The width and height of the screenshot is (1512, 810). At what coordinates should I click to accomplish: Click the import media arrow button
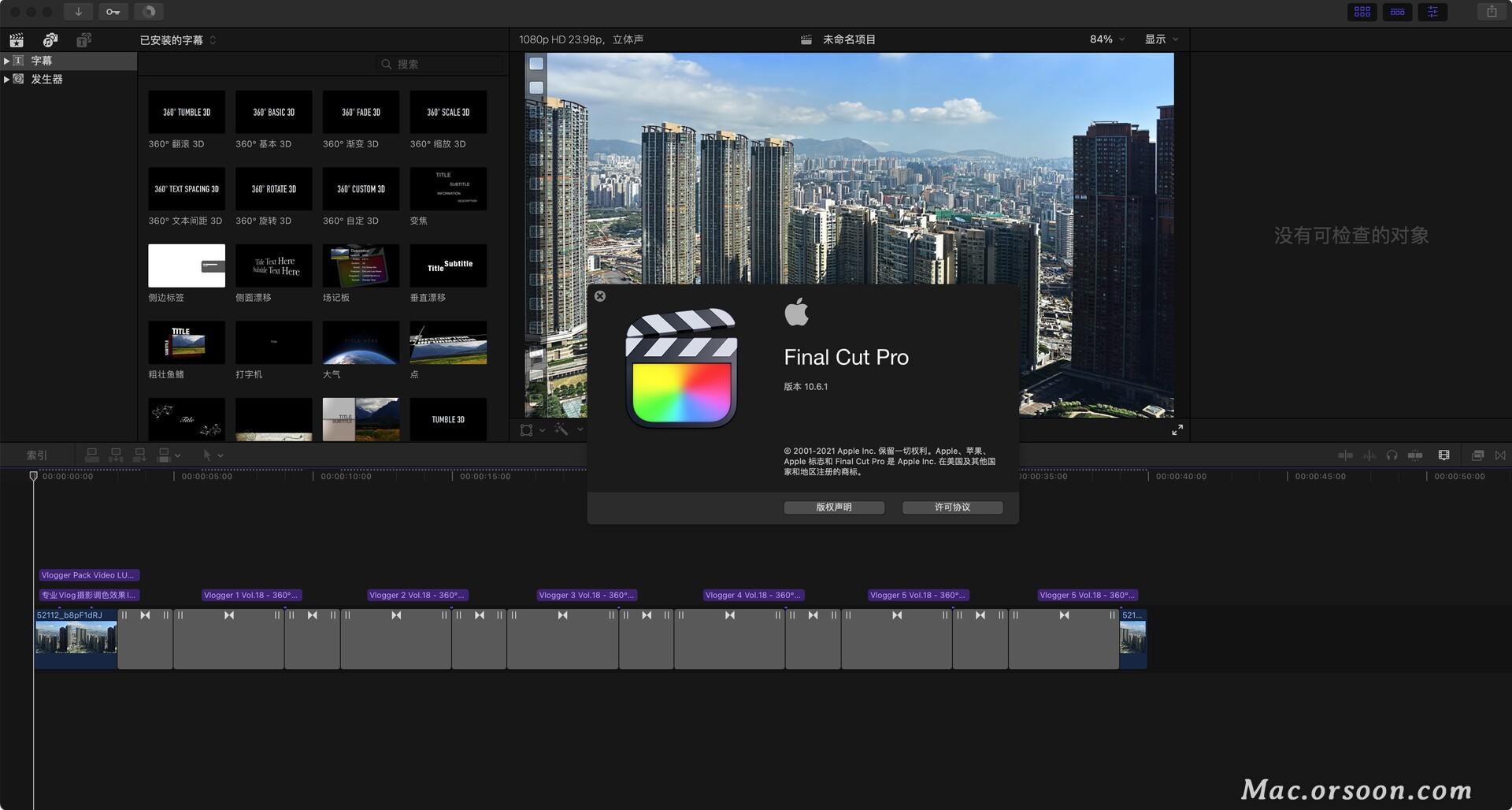point(78,12)
